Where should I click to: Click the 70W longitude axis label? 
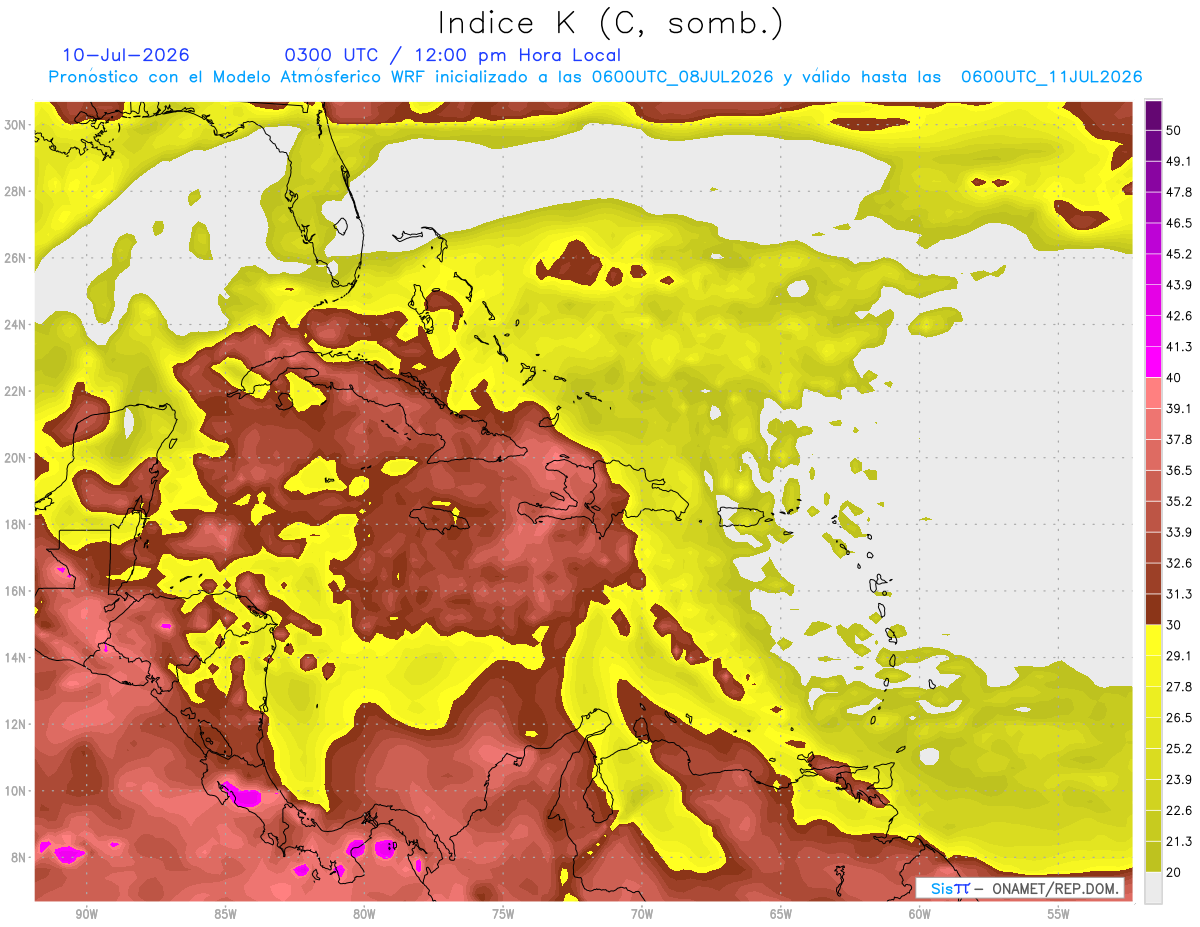pos(642,914)
